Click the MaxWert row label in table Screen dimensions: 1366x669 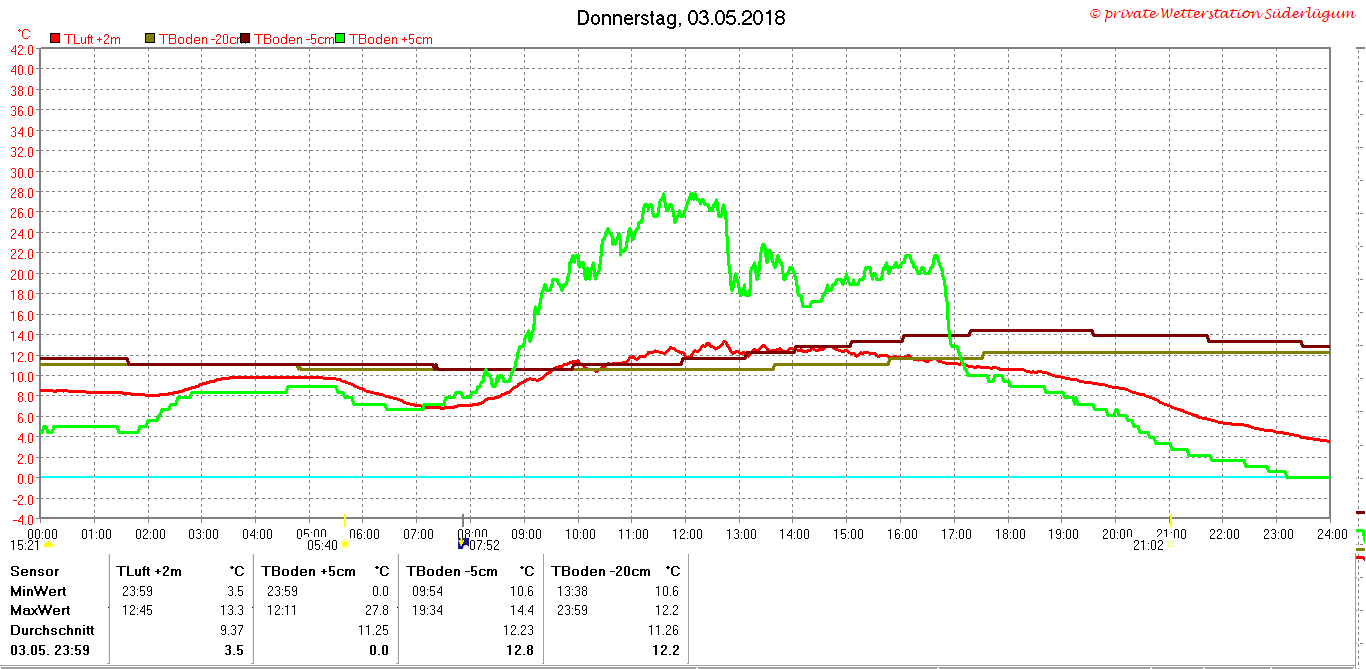(x=40, y=610)
